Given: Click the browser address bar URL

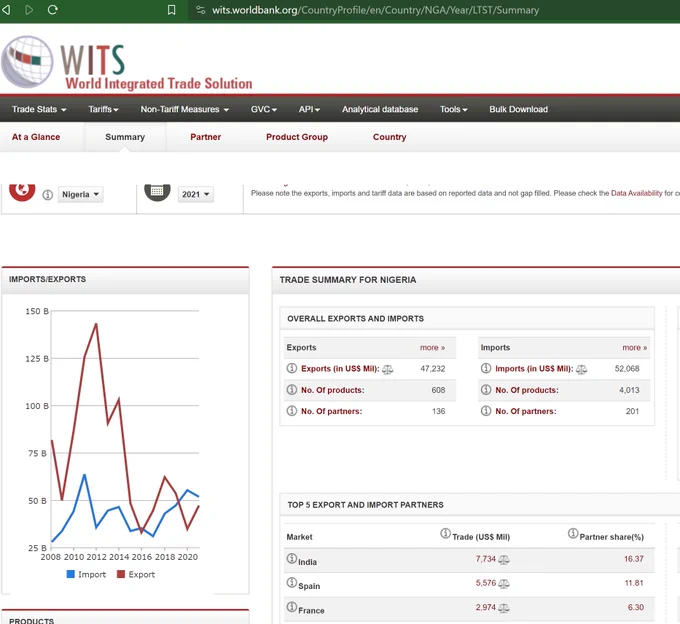Looking at the screenshot, I should coord(376,10).
